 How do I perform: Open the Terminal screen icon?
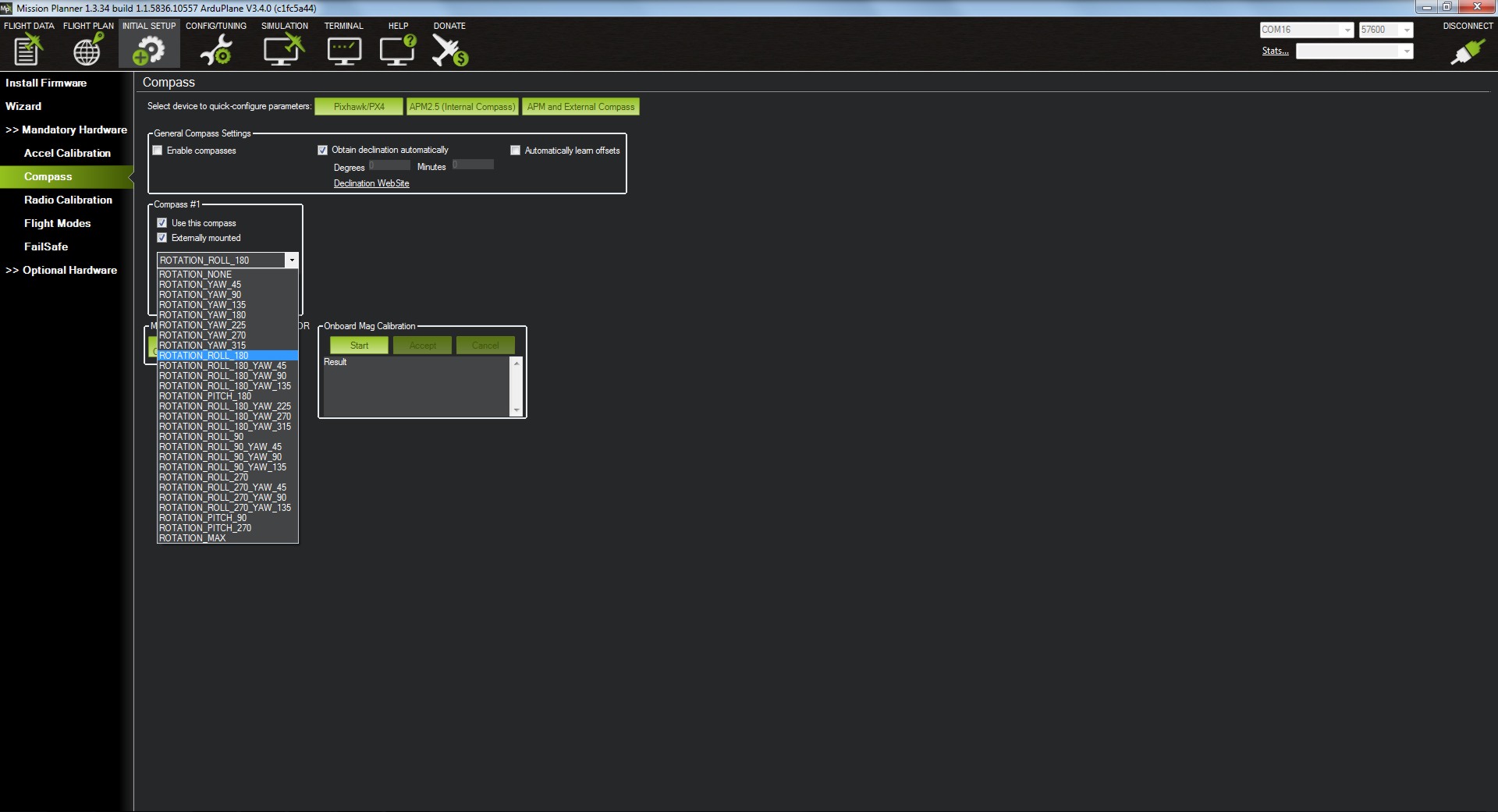pyautogui.click(x=343, y=51)
